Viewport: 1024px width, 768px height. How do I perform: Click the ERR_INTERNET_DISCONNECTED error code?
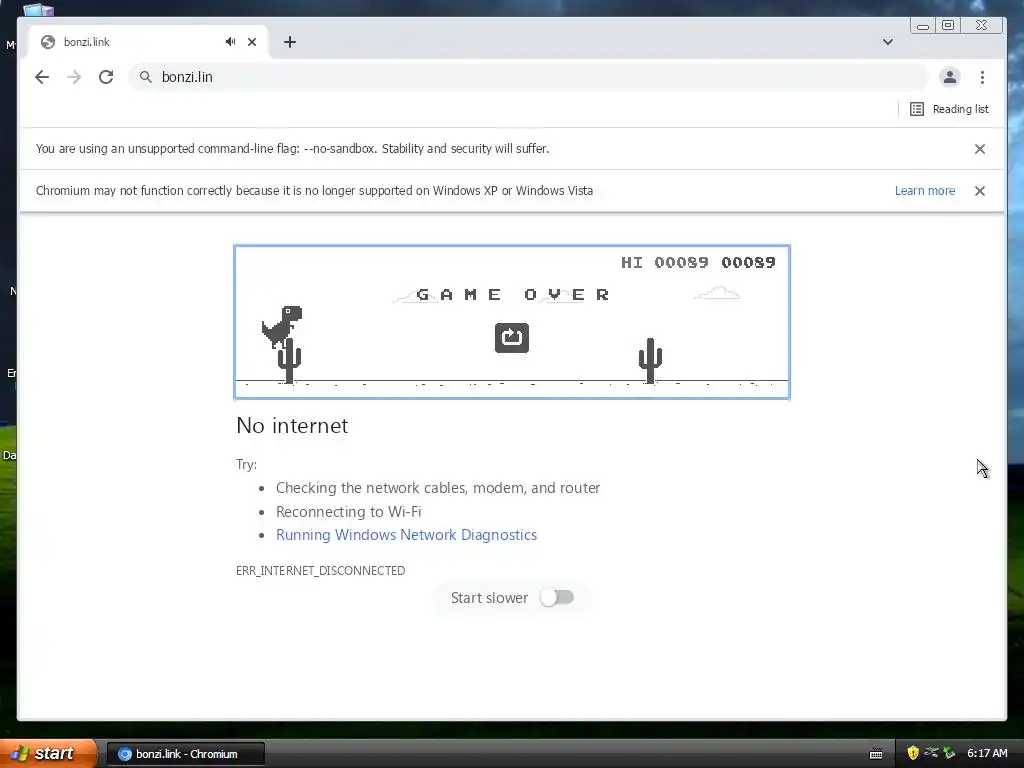pos(321,571)
